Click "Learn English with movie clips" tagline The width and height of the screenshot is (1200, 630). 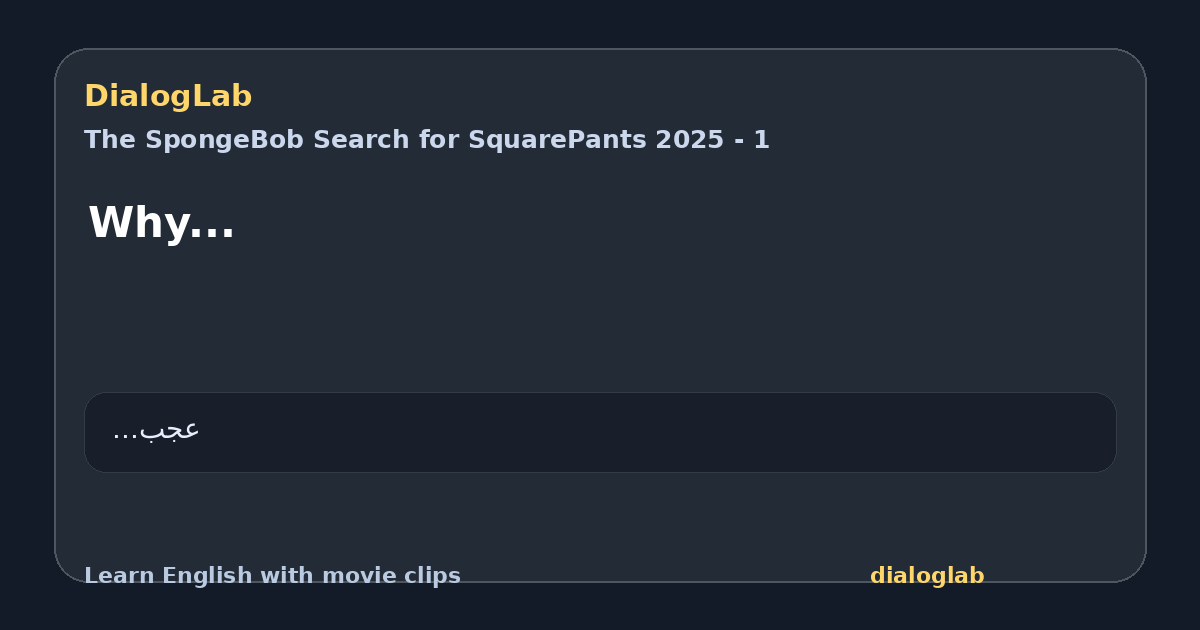click(x=272, y=576)
